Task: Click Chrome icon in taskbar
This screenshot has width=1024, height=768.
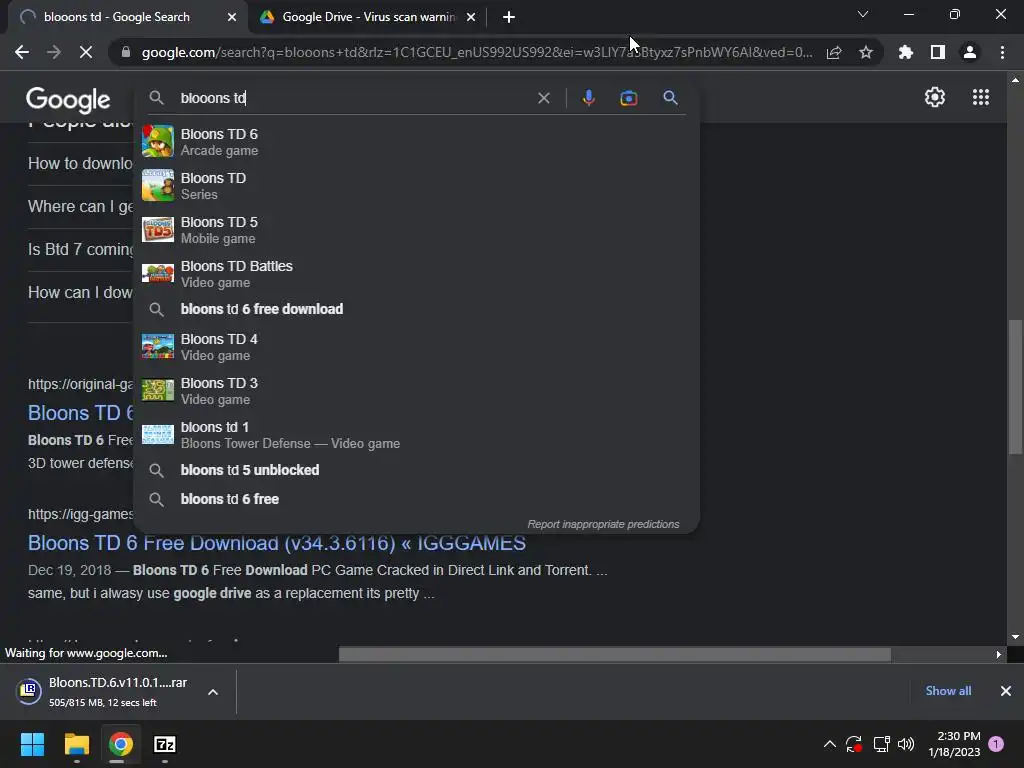Action: pos(121,744)
